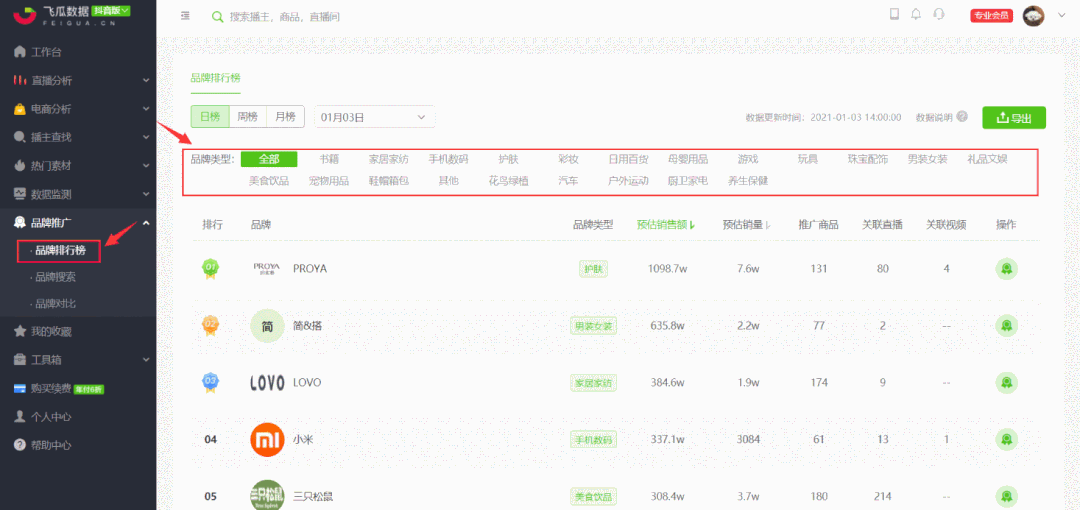Image resolution: width=1080 pixels, height=510 pixels.
Task: Click the hamburger menu collapse icon
Action: [185, 16]
